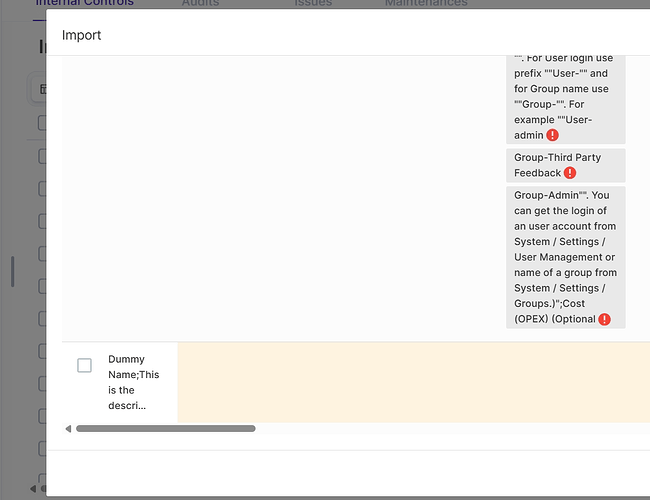The width and height of the screenshot is (650, 500).
Task: Toggle the topmost background list header checkbox
Action: click(42, 123)
